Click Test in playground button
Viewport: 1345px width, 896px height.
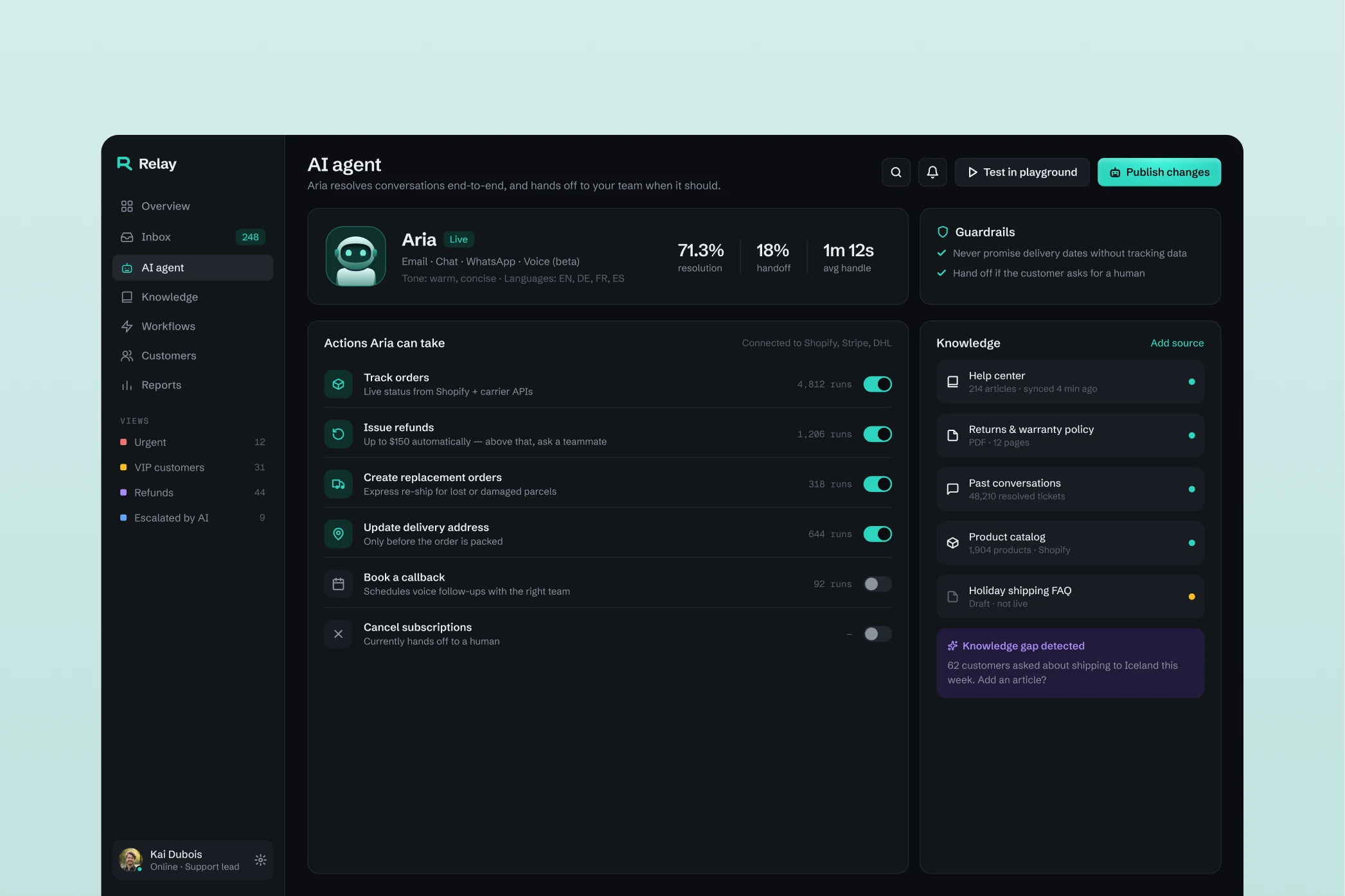(x=1022, y=172)
